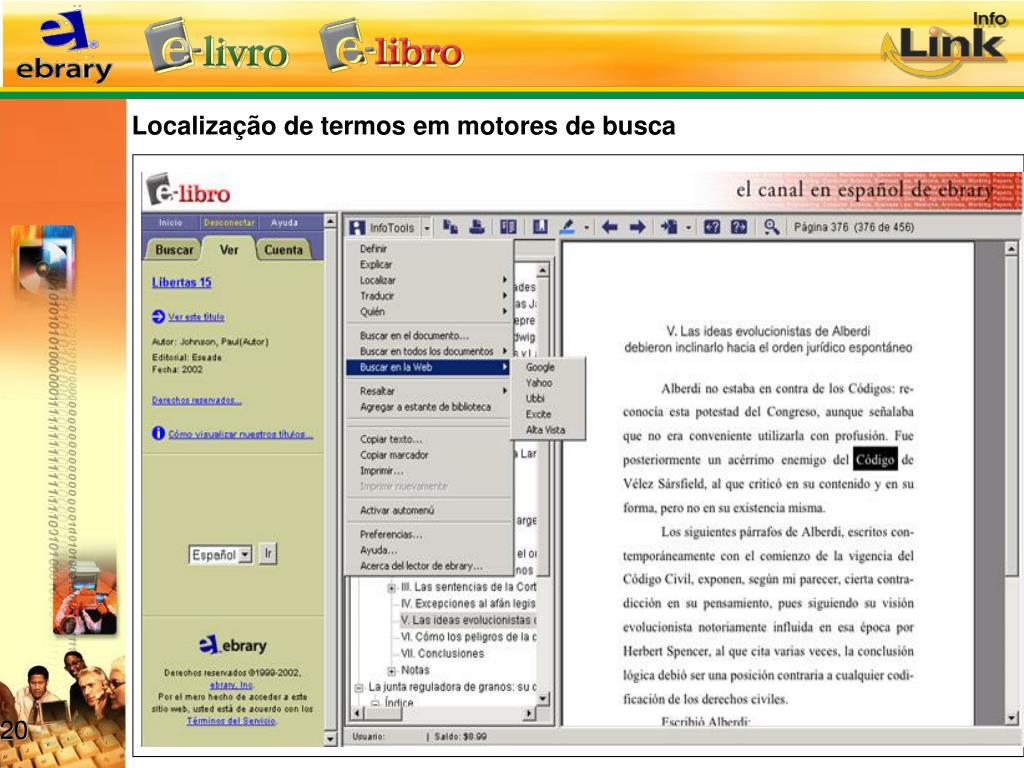
Task: Click the next search hit icon
Action: [739, 227]
